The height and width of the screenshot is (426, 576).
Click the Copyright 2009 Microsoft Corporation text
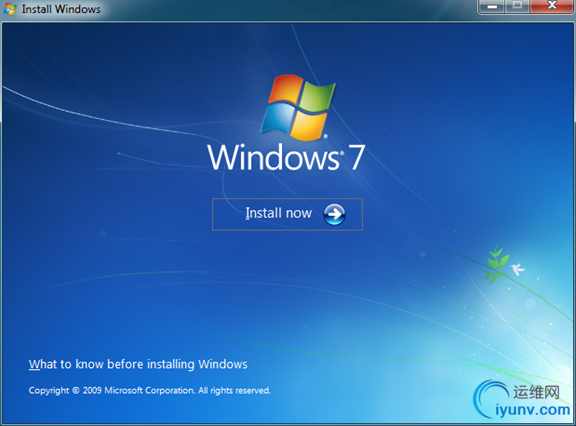(x=150, y=390)
